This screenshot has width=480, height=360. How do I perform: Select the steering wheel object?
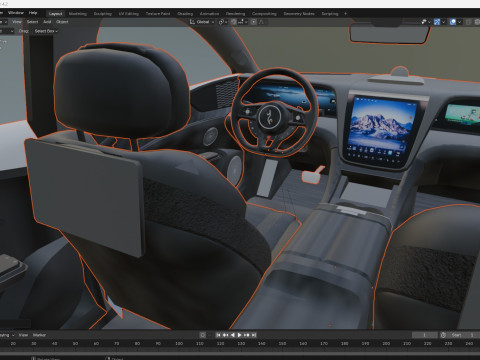[274, 112]
